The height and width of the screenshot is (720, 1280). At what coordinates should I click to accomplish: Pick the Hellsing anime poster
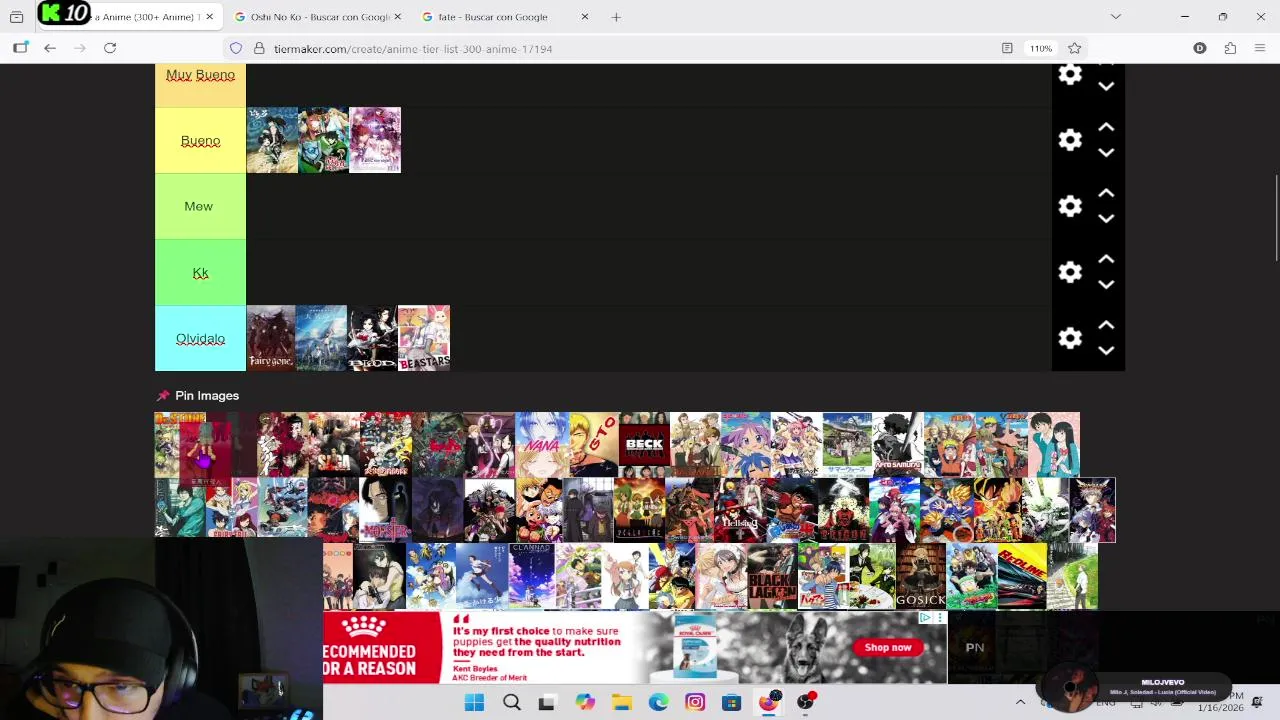point(741,510)
